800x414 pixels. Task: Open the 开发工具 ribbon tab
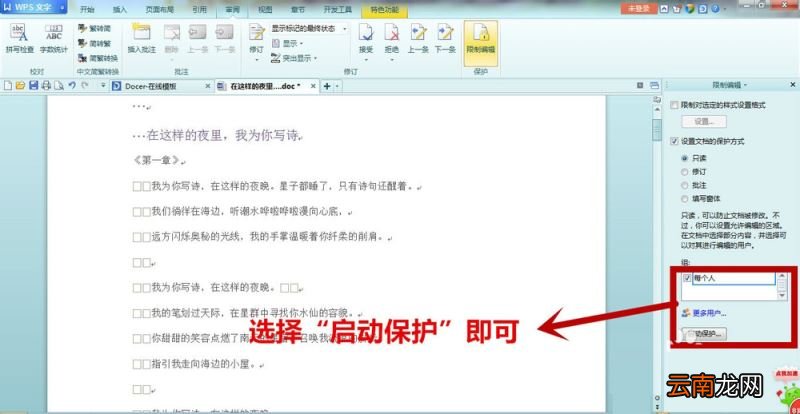[337, 10]
